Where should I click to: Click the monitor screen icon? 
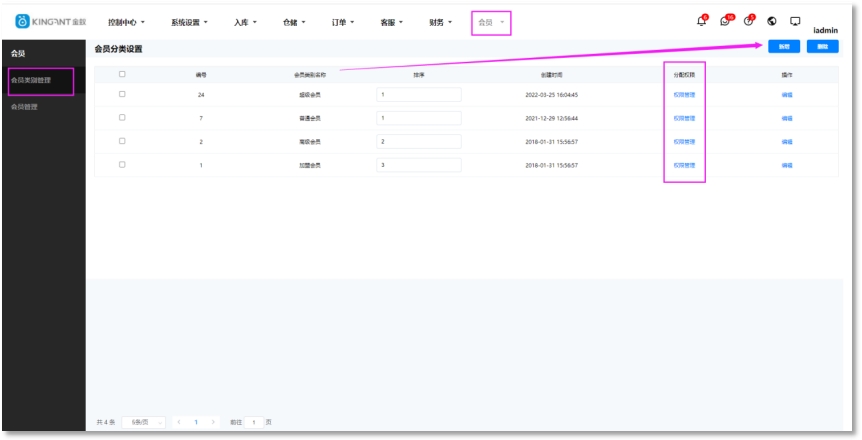(x=795, y=21)
